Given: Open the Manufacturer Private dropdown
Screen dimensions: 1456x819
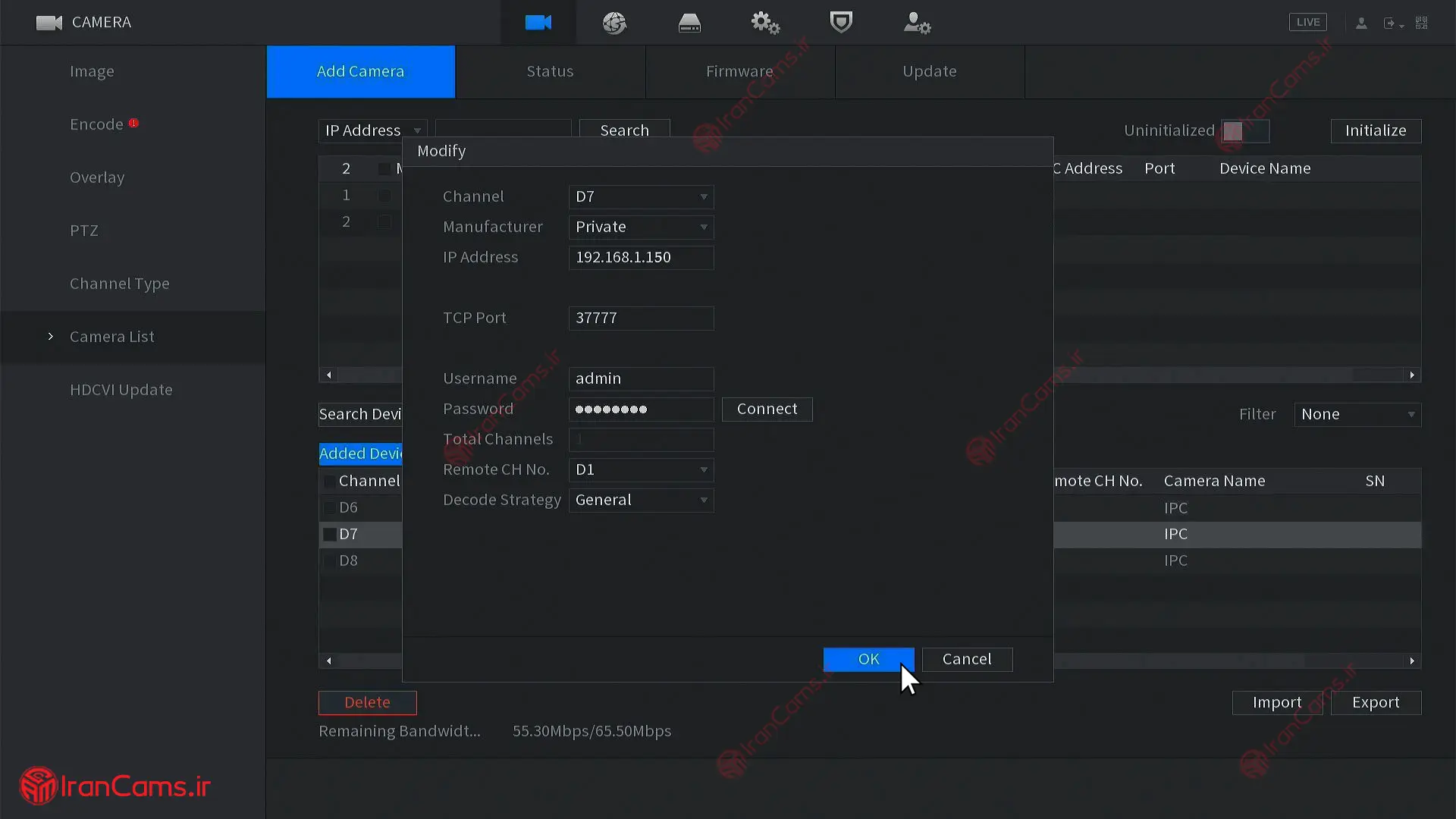Looking at the screenshot, I should tap(641, 227).
